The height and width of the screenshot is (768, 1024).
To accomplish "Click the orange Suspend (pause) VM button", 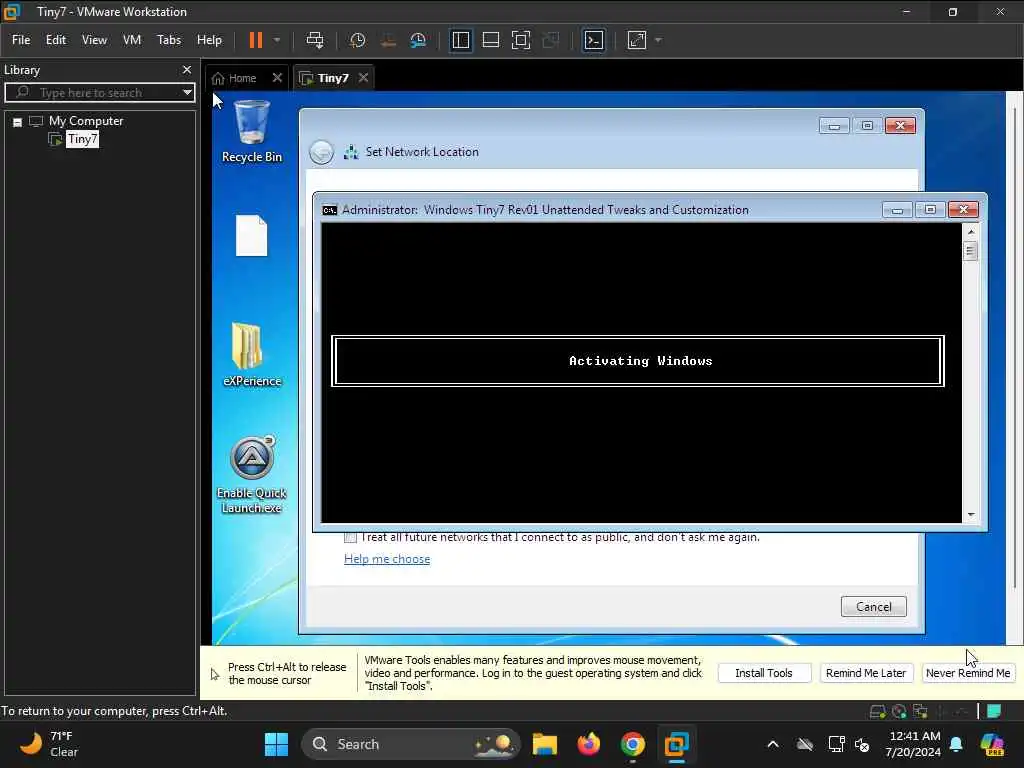I will (255, 40).
